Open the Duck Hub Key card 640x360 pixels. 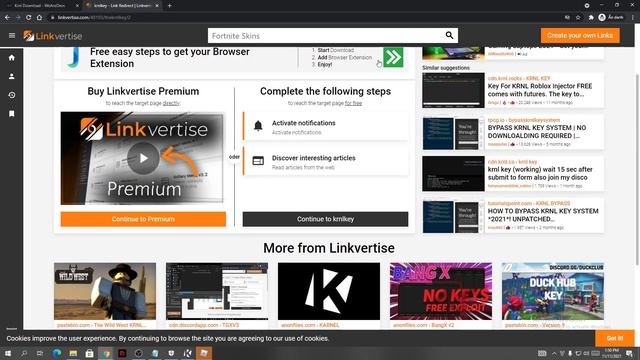[x=553, y=291]
